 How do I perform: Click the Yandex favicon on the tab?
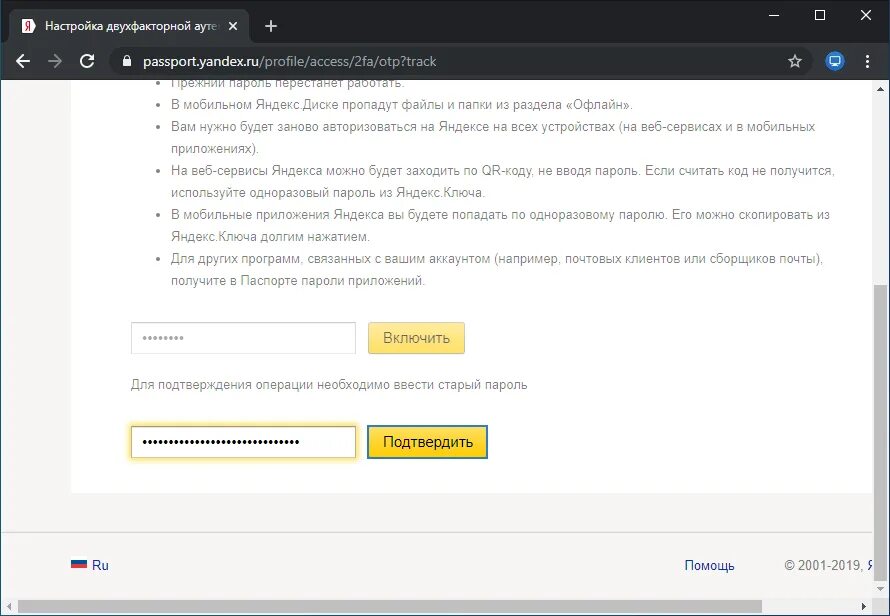[28, 26]
